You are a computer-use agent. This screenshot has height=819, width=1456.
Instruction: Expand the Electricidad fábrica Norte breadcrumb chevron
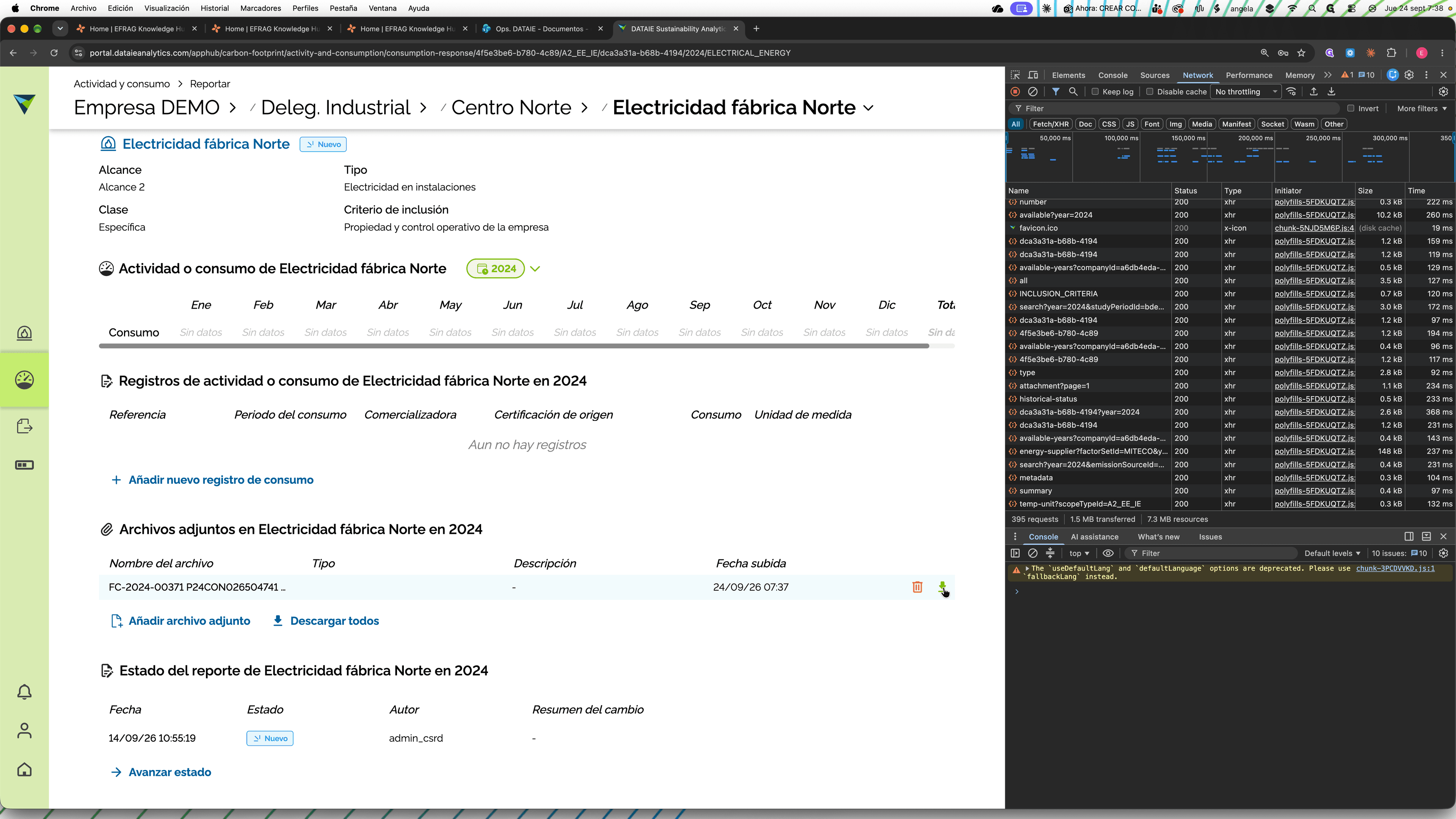click(869, 108)
